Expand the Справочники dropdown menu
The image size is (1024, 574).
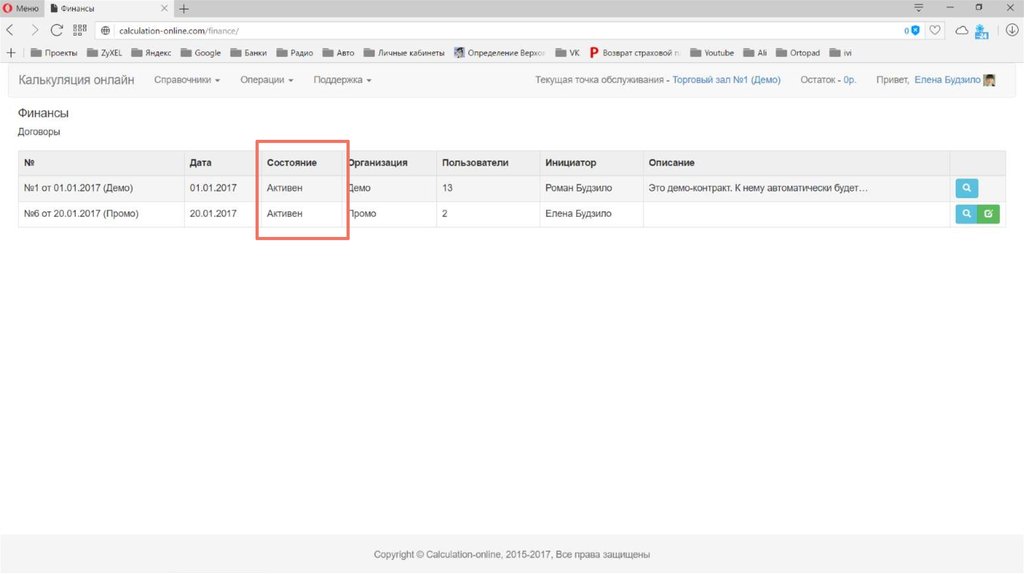tap(187, 80)
